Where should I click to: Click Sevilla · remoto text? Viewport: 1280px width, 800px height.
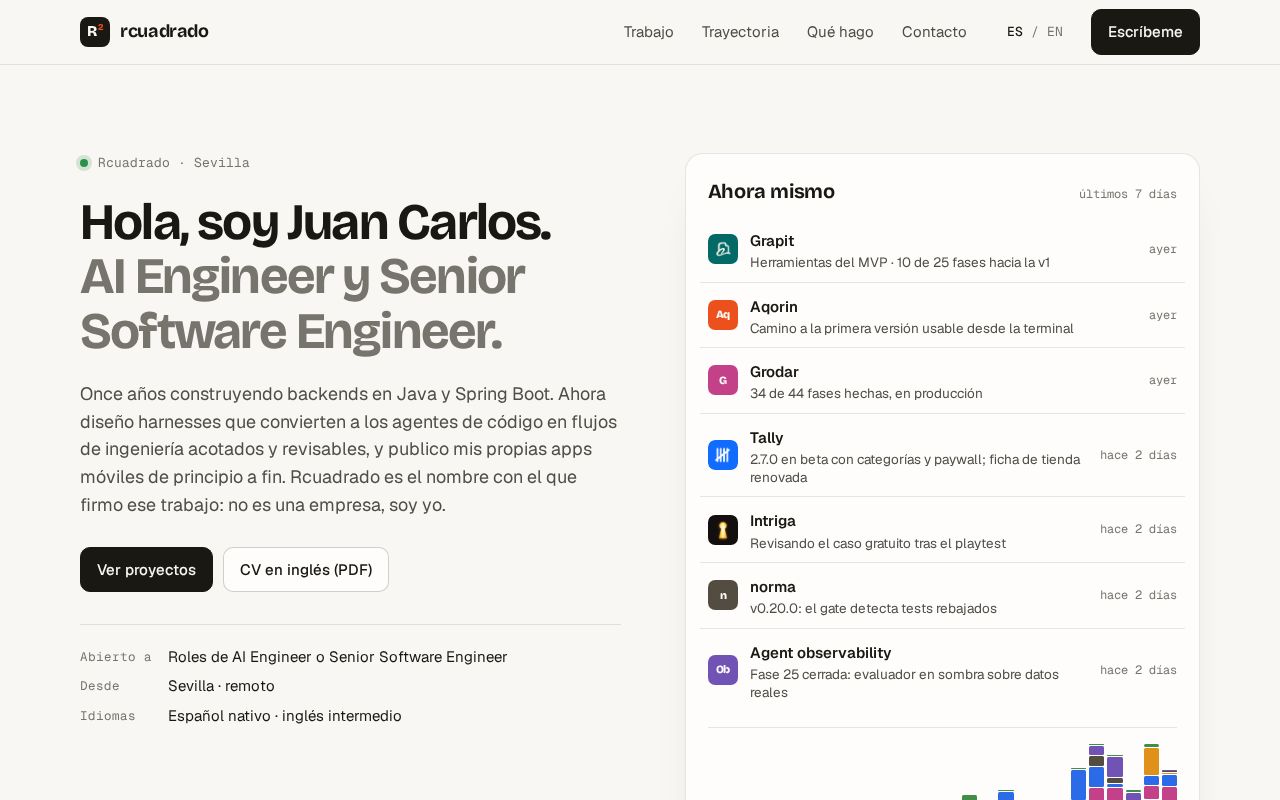tap(221, 686)
